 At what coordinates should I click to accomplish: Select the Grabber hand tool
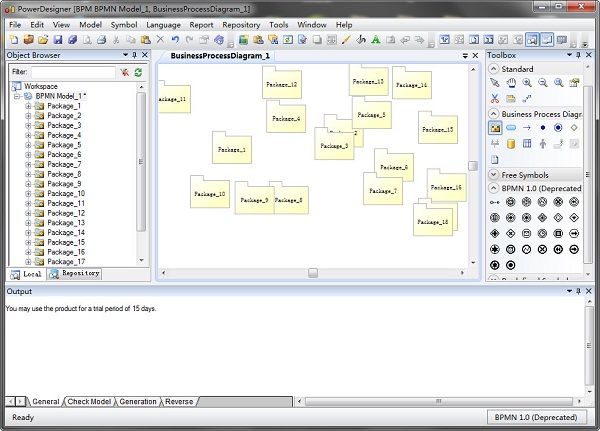pos(511,83)
